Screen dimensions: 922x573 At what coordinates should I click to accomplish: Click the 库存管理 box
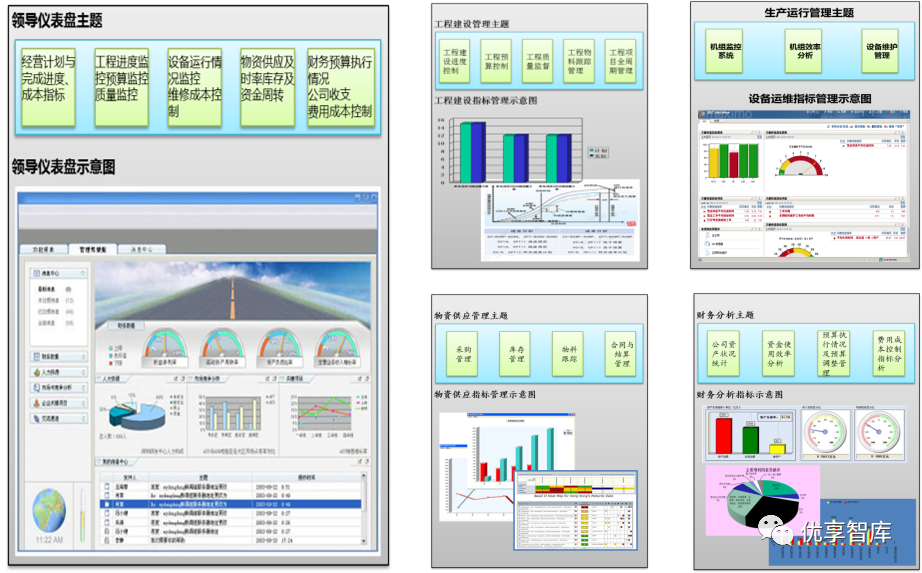tap(516, 354)
